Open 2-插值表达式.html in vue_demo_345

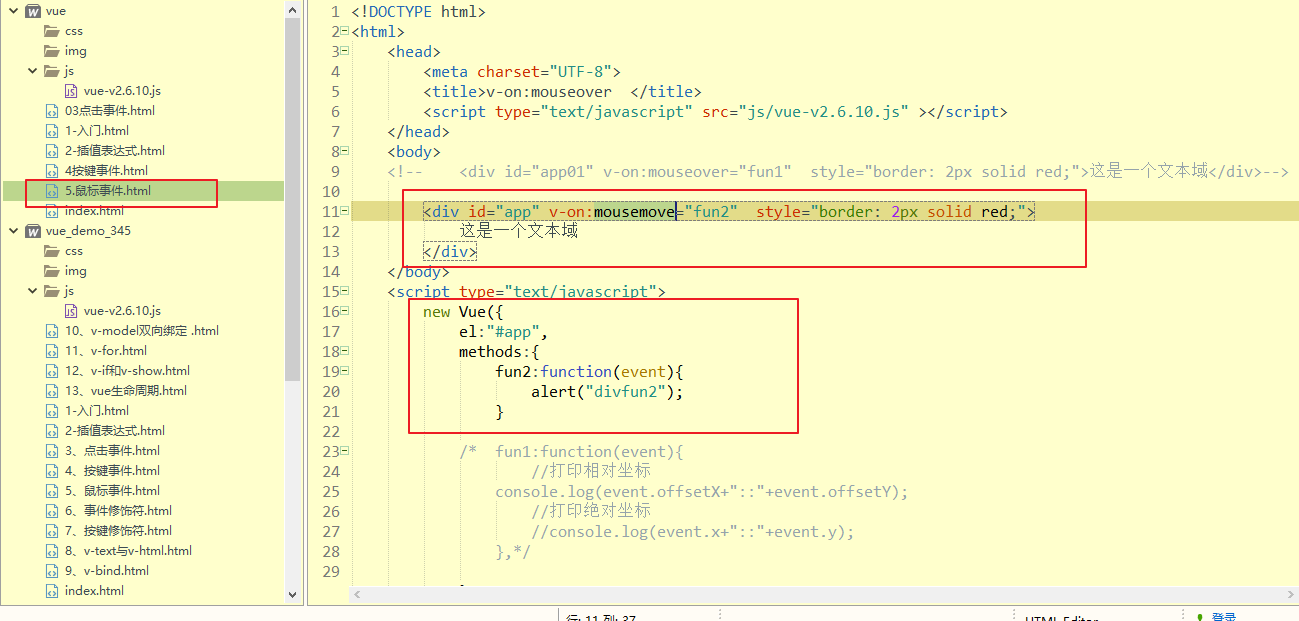[115, 431]
